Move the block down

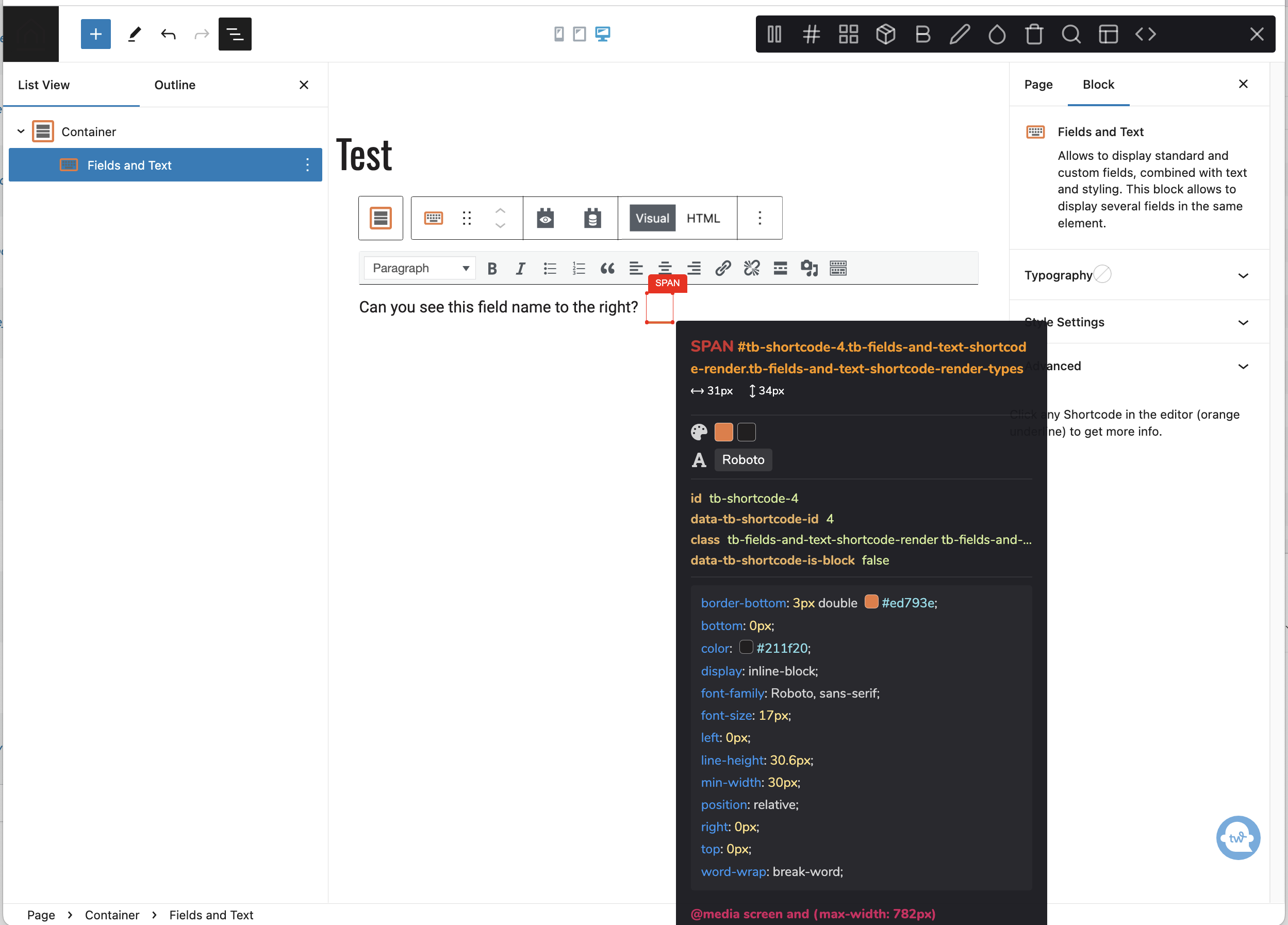(500, 225)
